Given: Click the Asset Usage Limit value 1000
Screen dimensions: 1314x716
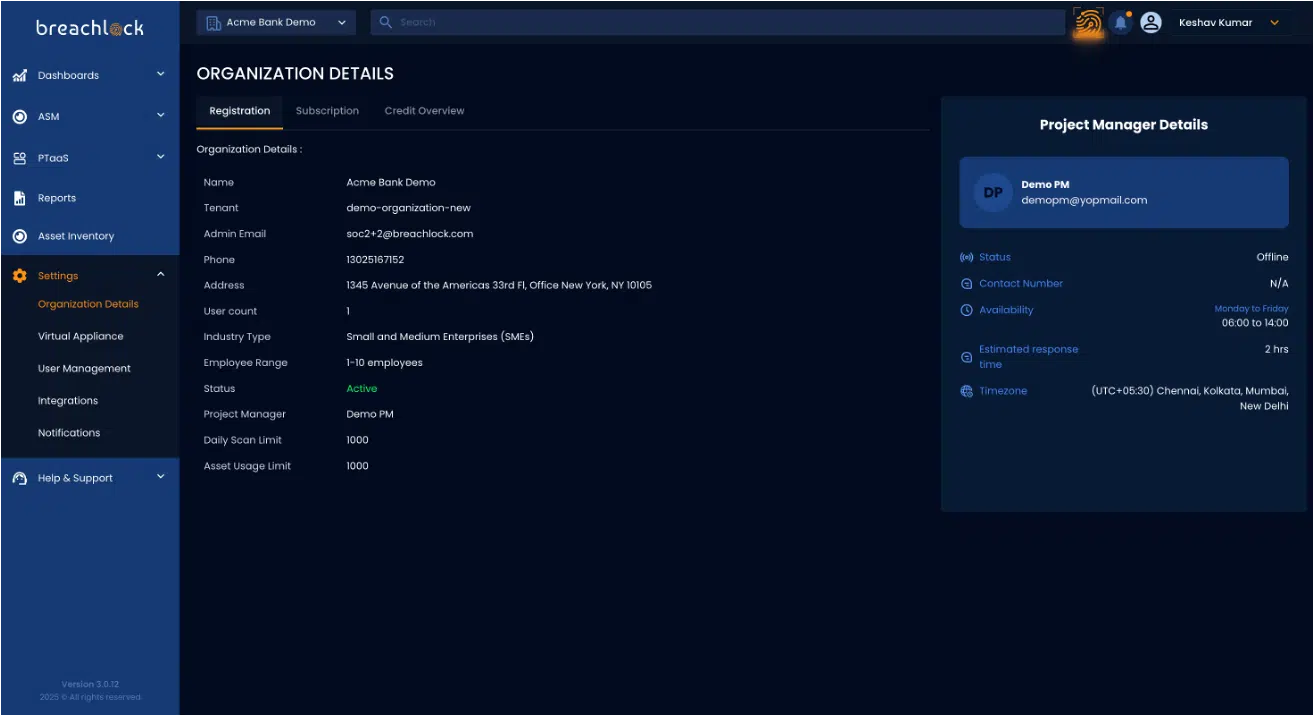Looking at the screenshot, I should [x=357, y=466].
